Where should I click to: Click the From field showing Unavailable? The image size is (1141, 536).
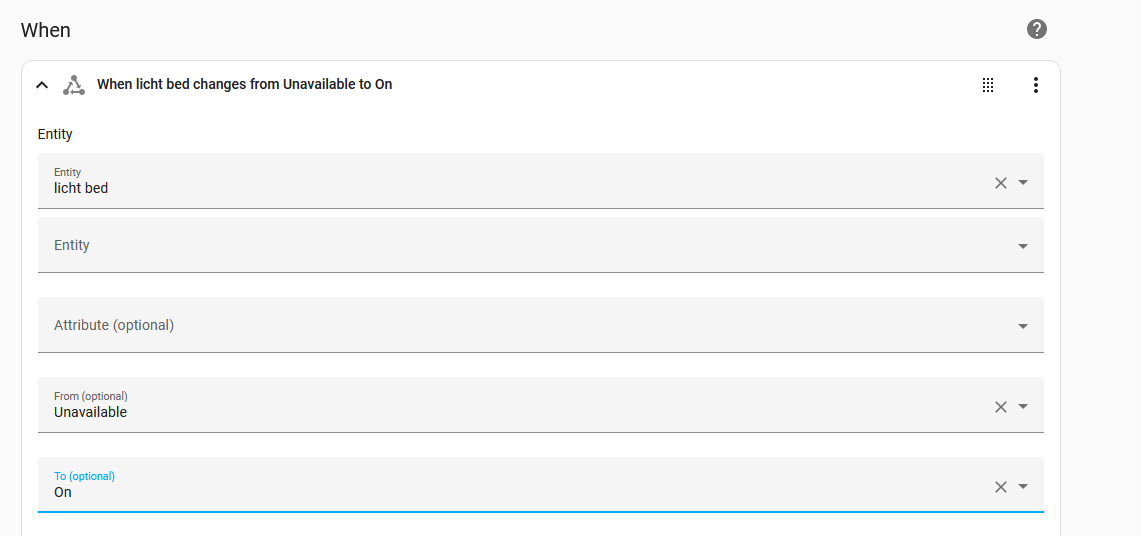tap(500, 406)
